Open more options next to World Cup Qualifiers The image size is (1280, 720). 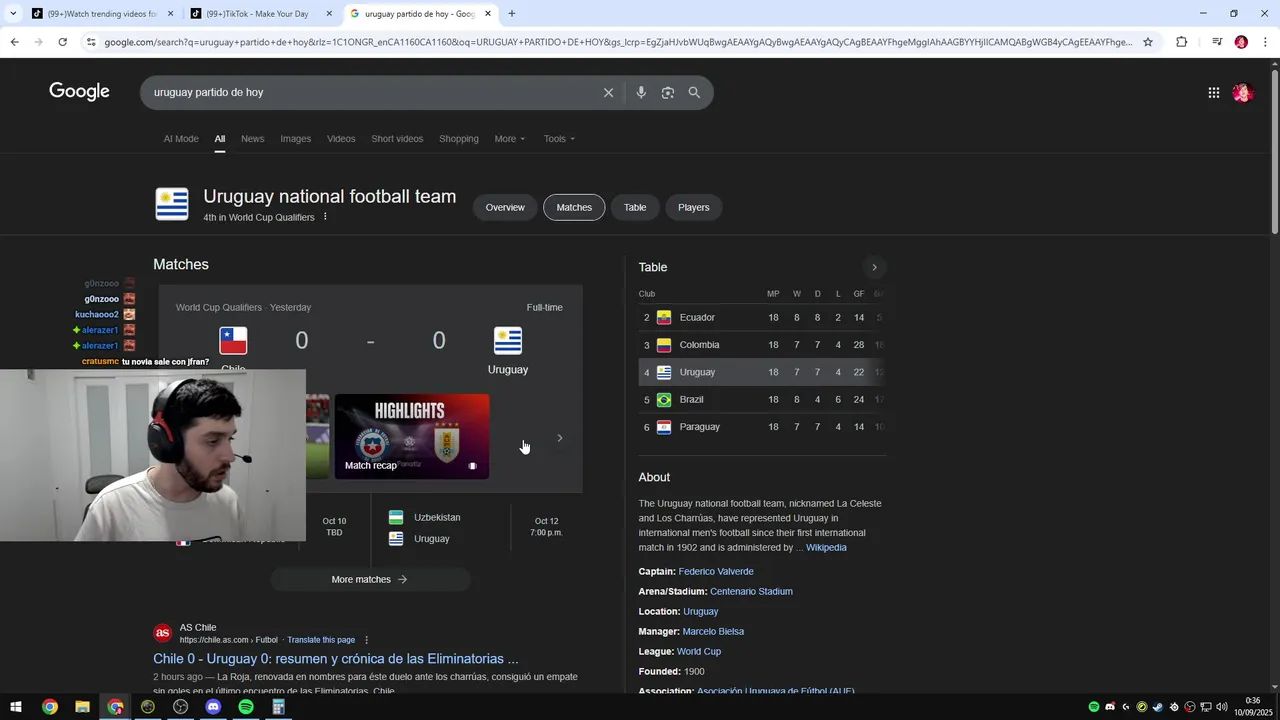[325, 217]
